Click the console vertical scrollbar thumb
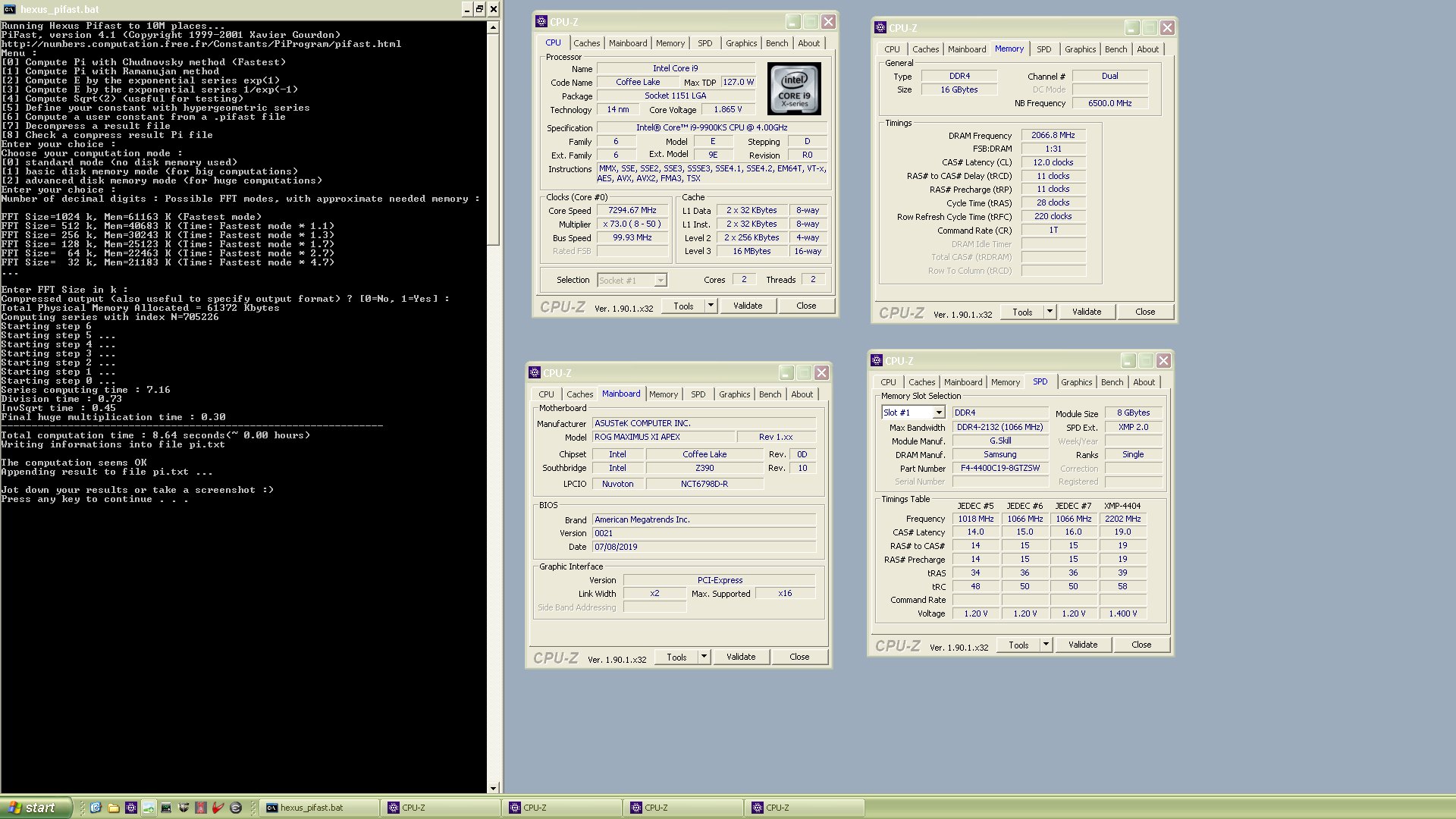Screen dimensions: 1456x819 (x=493, y=140)
